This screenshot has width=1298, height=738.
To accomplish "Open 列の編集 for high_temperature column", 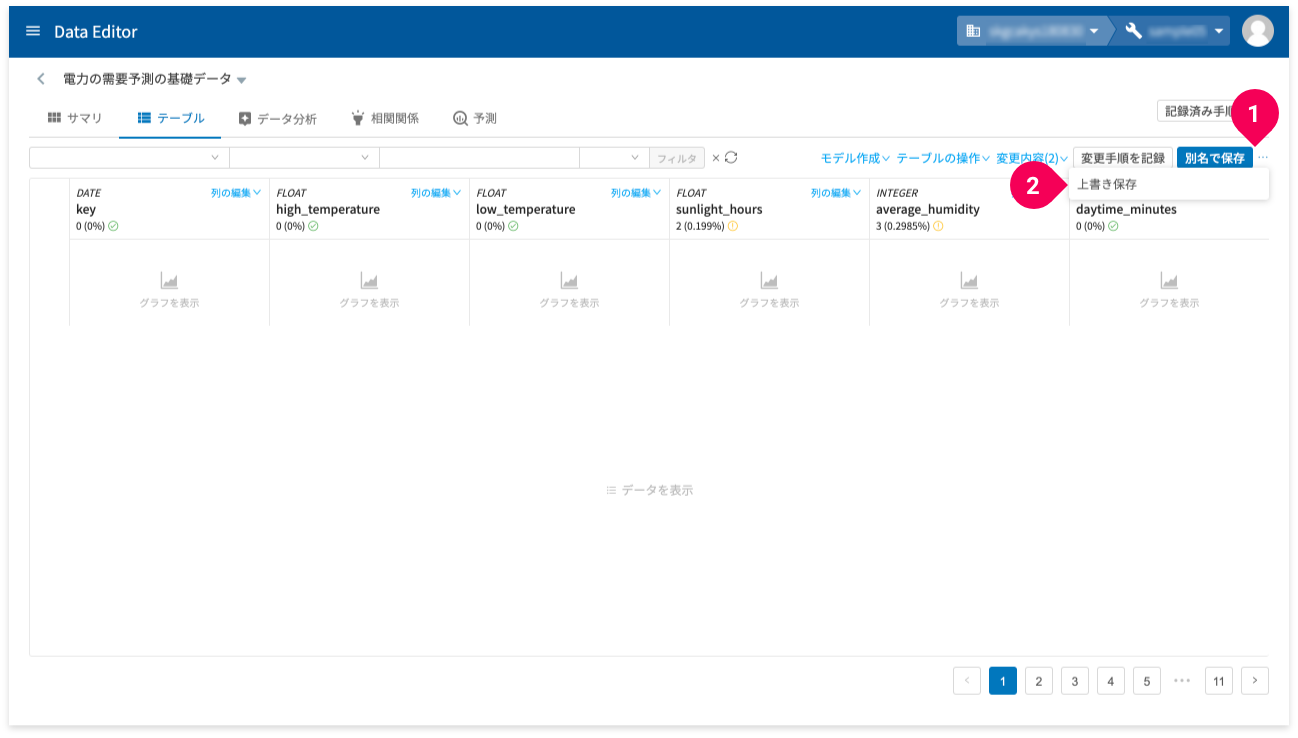I will pyautogui.click(x=436, y=193).
